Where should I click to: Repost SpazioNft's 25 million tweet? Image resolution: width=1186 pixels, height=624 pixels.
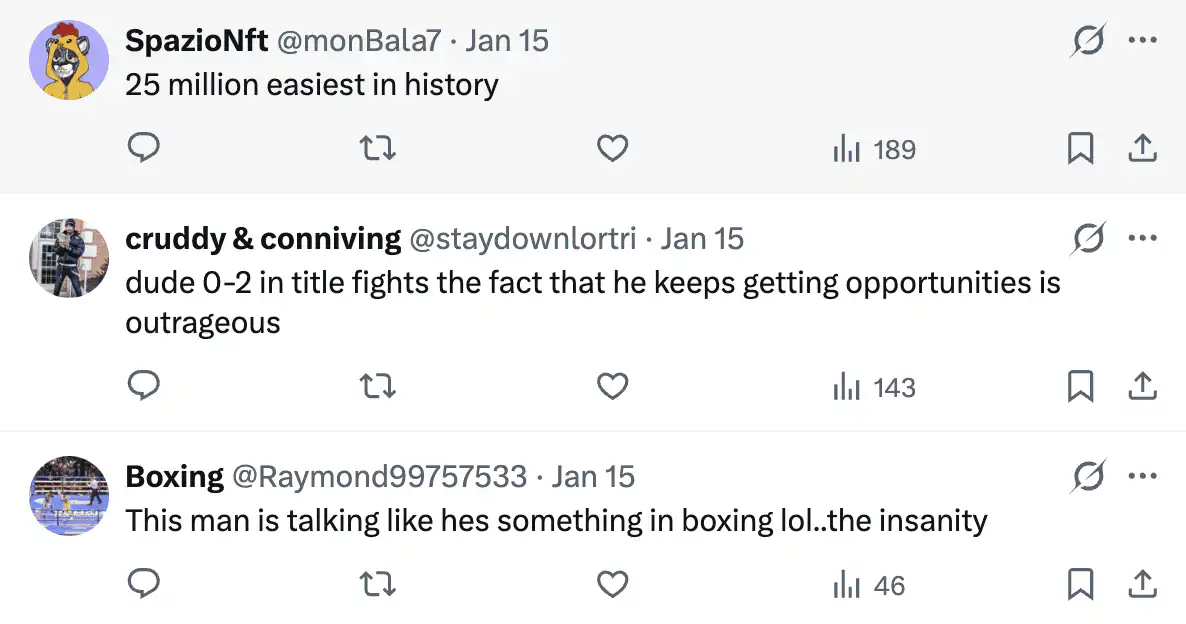pos(378,149)
